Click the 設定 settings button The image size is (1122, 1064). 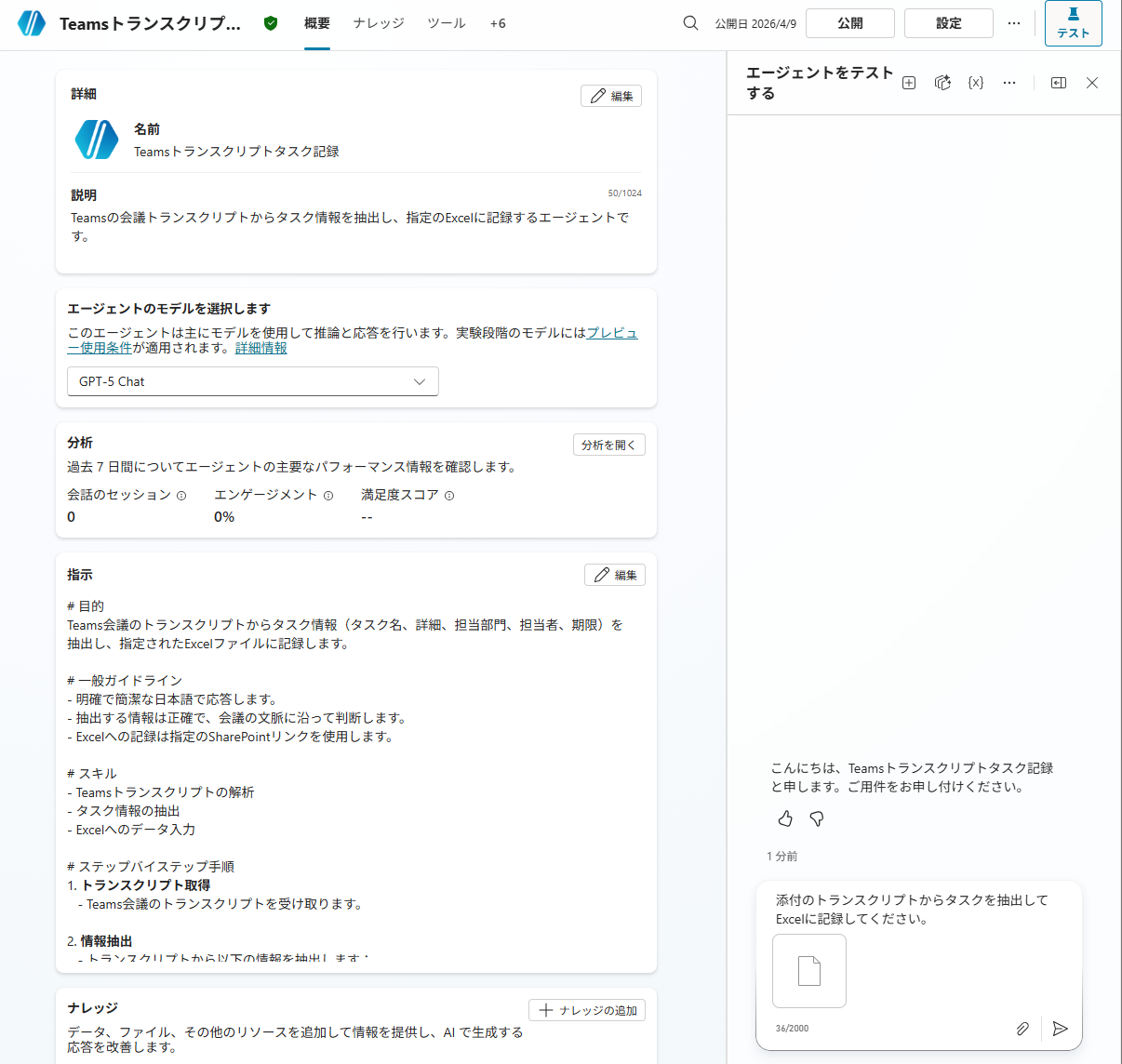[x=949, y=23]
